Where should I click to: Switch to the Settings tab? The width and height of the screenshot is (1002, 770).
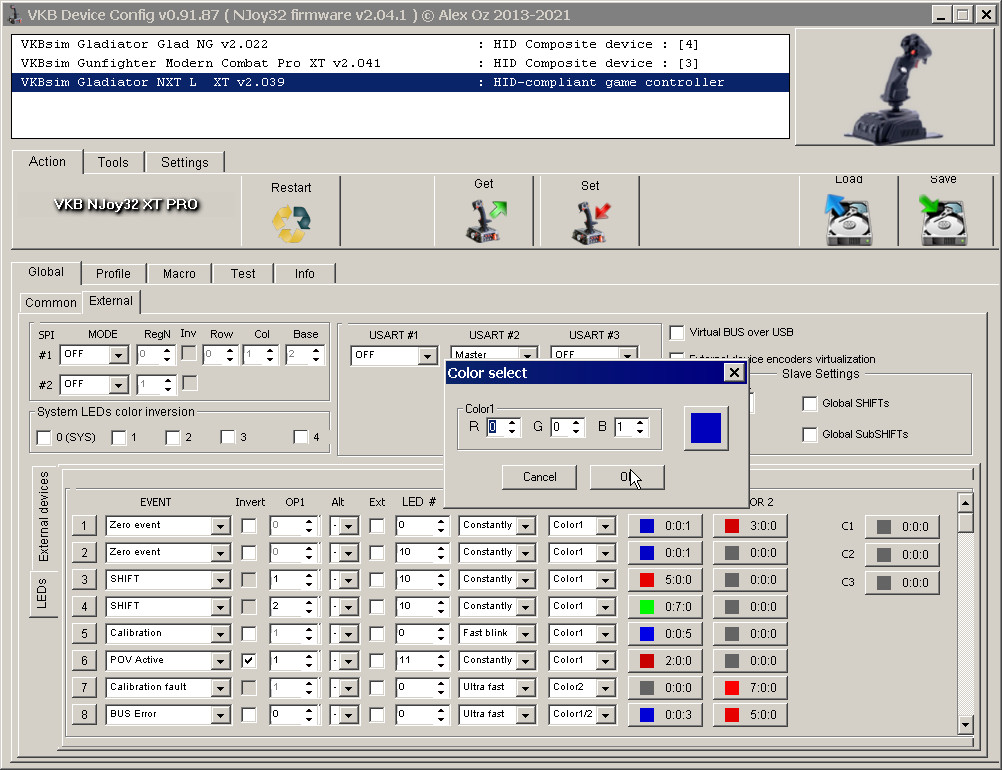click(x=185, y=162)
